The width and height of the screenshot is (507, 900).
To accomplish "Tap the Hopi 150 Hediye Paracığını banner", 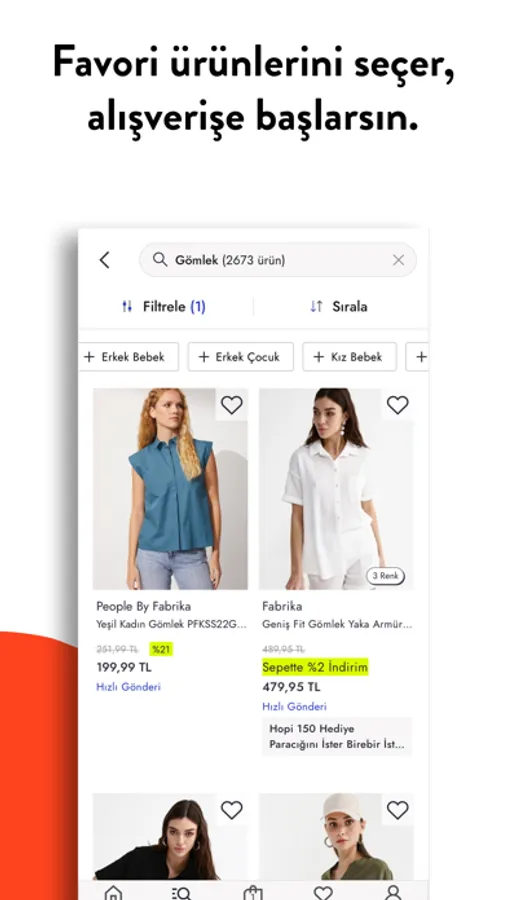I will (x=337, y=736).
